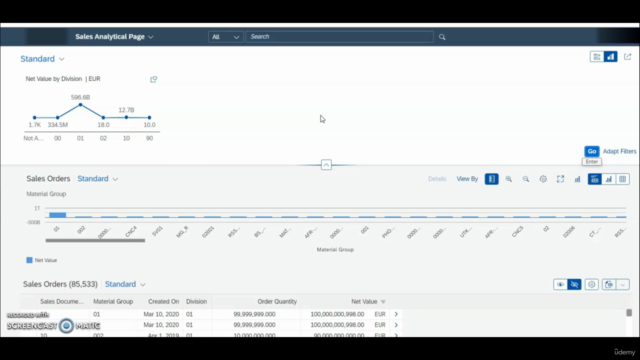Click the Order Quantity column header
The height and width of the screenshot is (360, 640).
pos(277,302)
